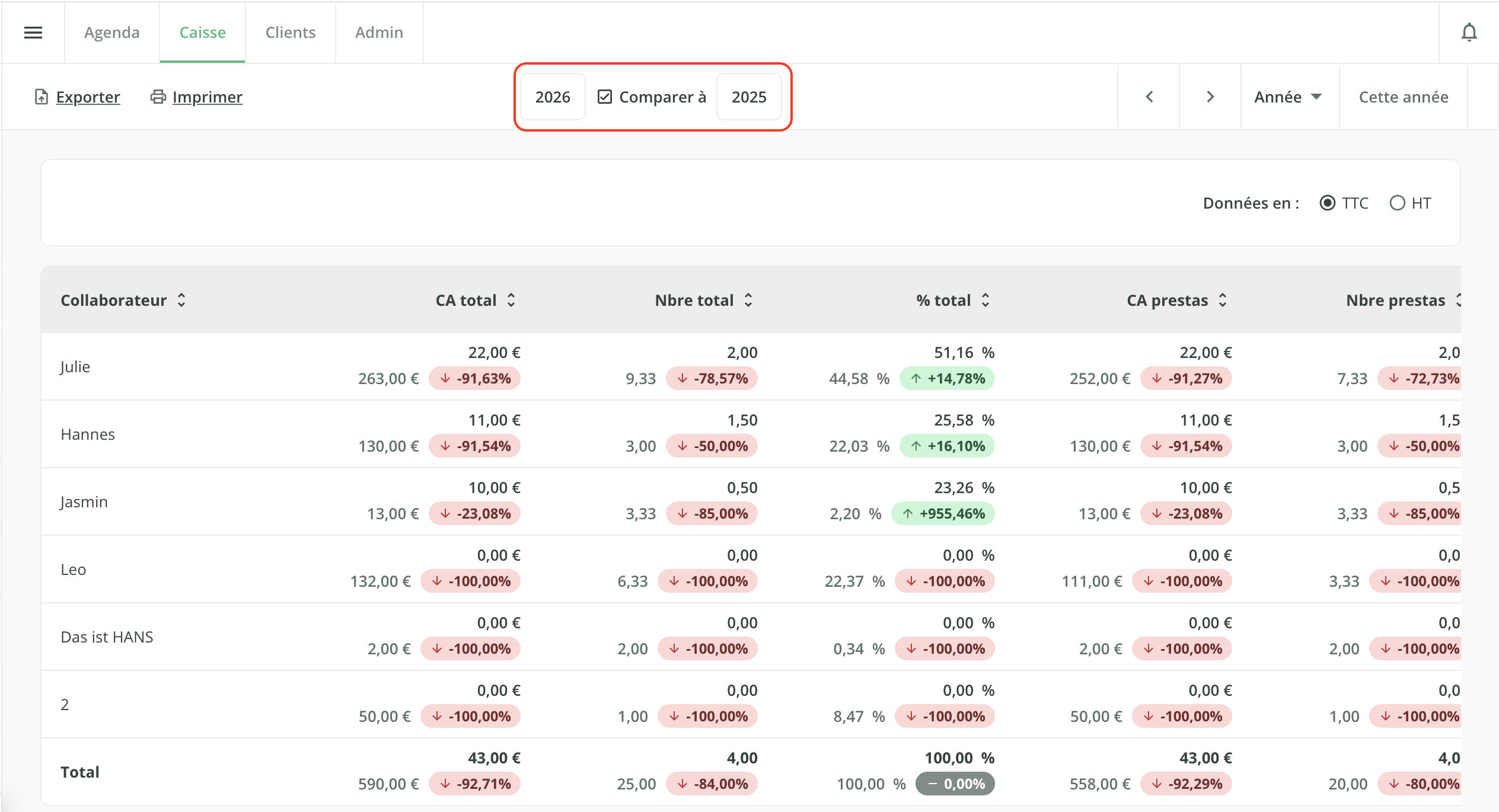
Task: Go to previous year arrow
Action: click(1149, 97)
